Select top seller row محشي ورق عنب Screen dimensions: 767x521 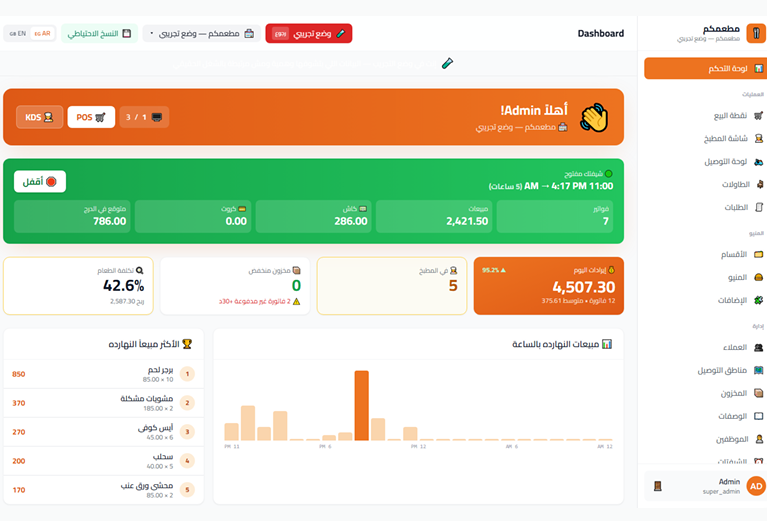(103, 490)
